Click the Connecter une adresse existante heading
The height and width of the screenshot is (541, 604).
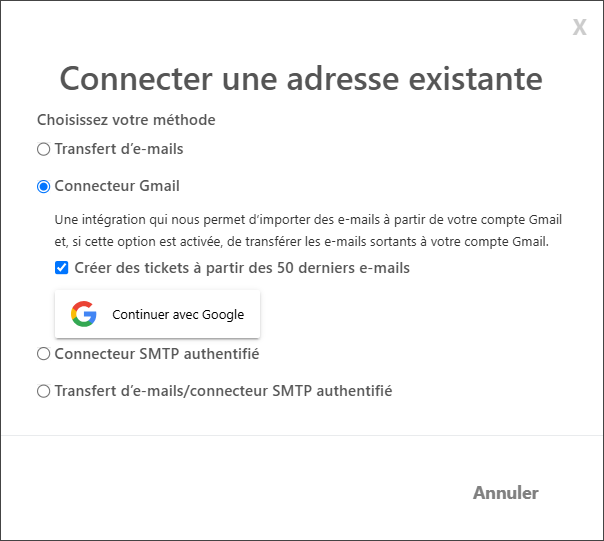point(301,79)
